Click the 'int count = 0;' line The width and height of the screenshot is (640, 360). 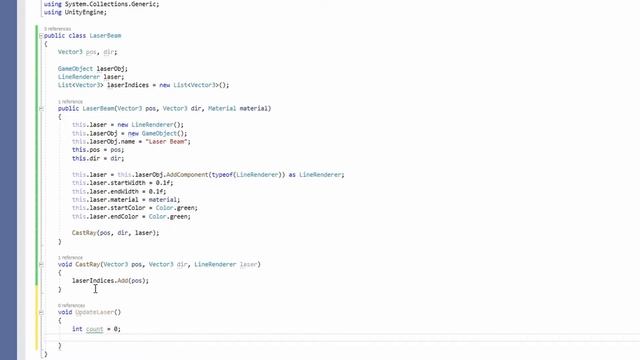pyautogui.click(x=96, y=329)
